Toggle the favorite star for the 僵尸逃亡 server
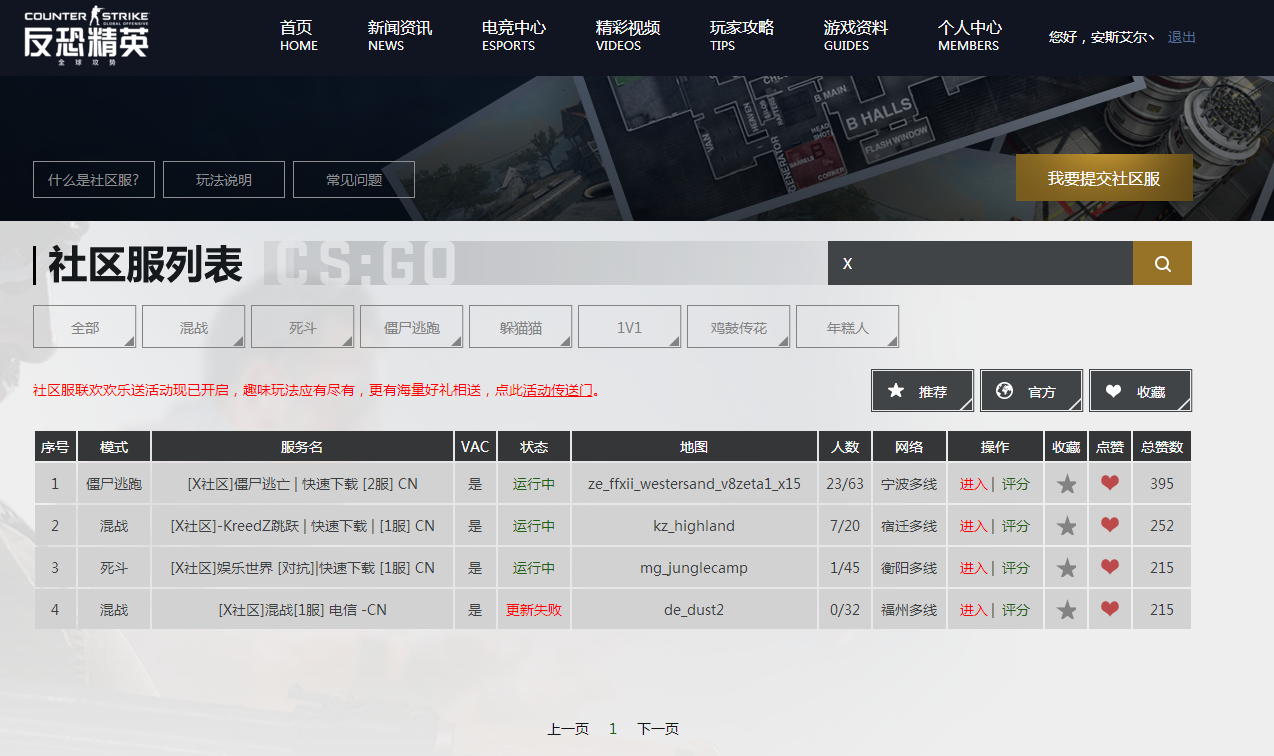 (1066, 483)
